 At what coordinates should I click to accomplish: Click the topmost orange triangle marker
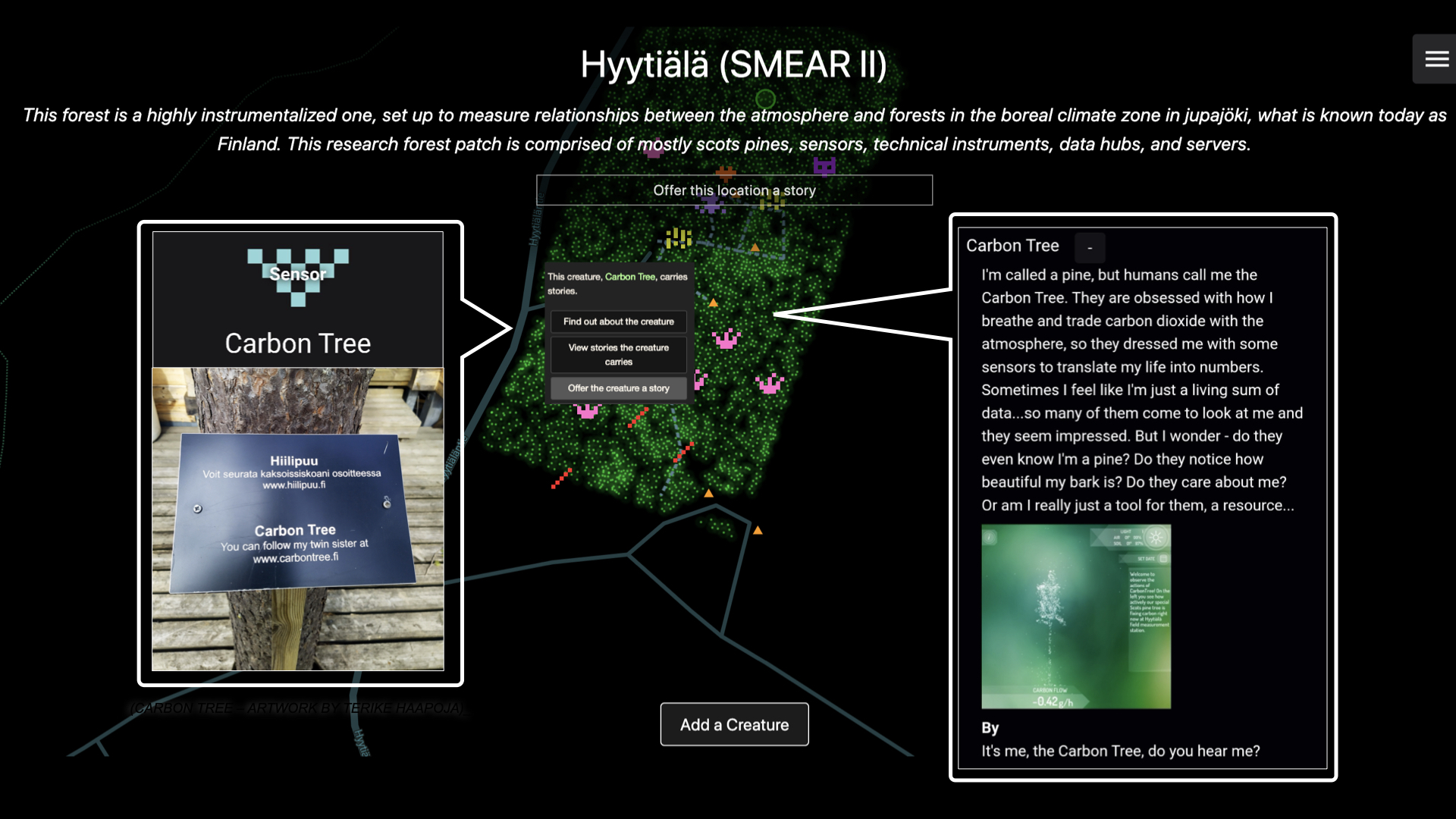point(755,248)
